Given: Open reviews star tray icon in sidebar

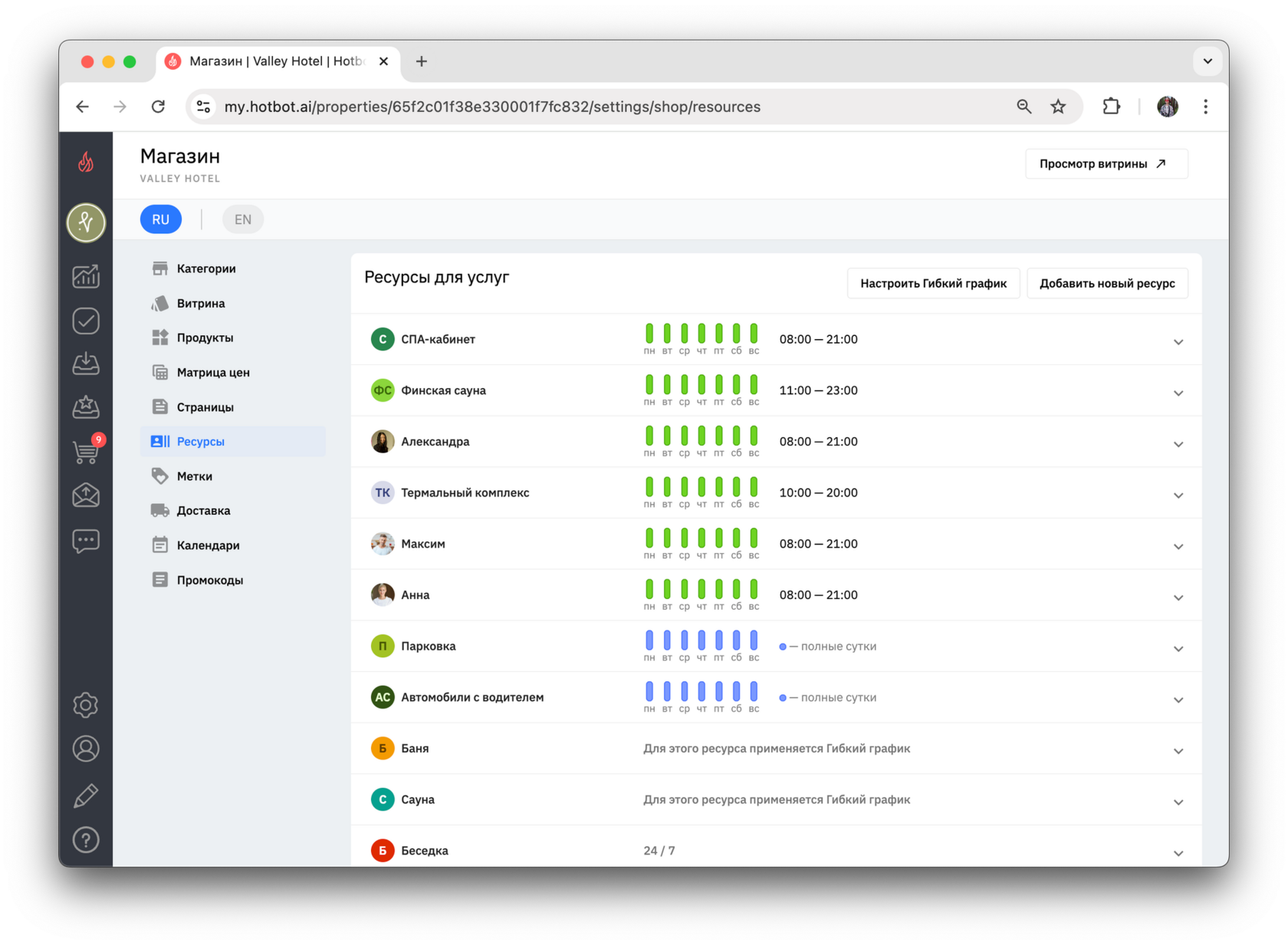Looking at the screenshot, I should (86, 407).
